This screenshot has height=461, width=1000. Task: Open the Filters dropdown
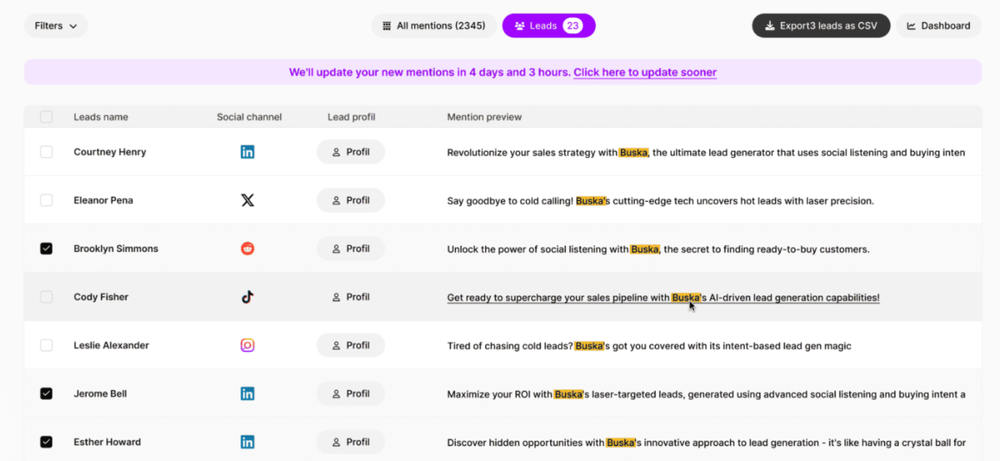point(56,26)
